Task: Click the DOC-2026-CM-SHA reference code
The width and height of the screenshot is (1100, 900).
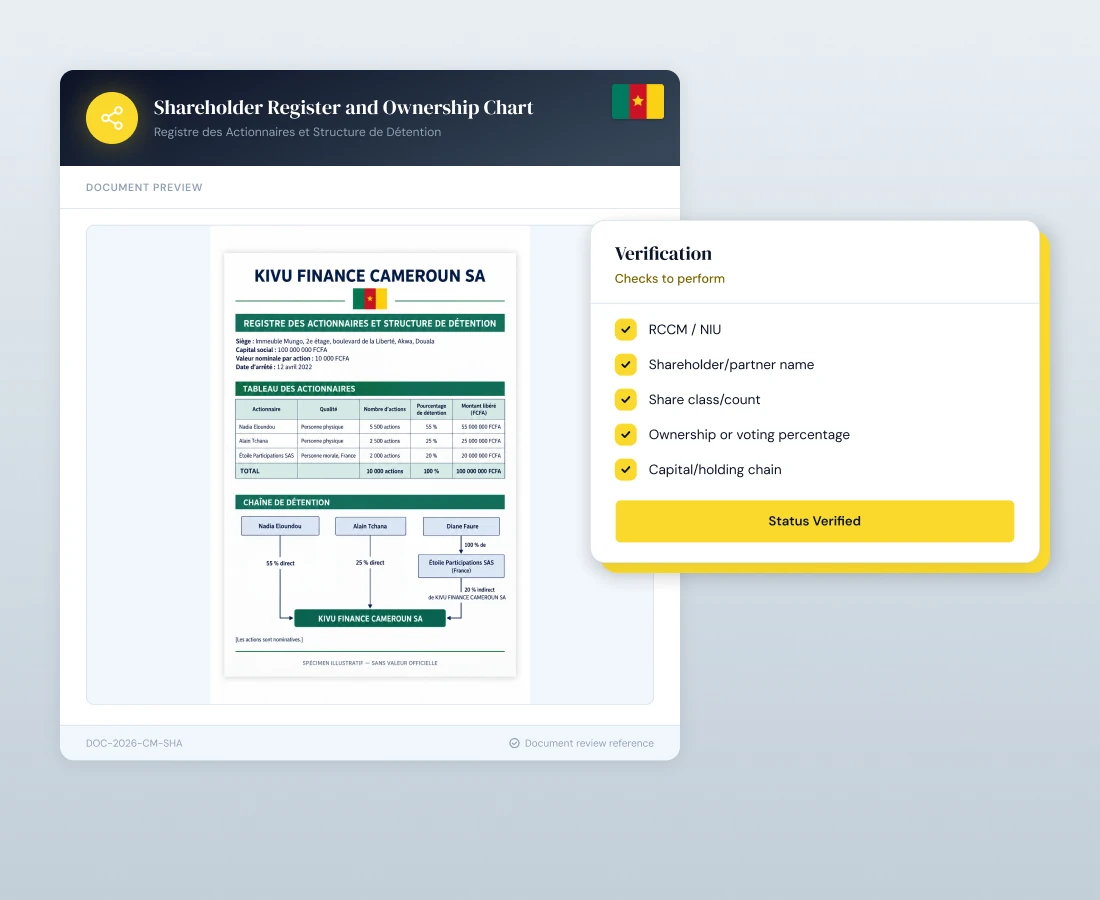Action: pos(134,743)
